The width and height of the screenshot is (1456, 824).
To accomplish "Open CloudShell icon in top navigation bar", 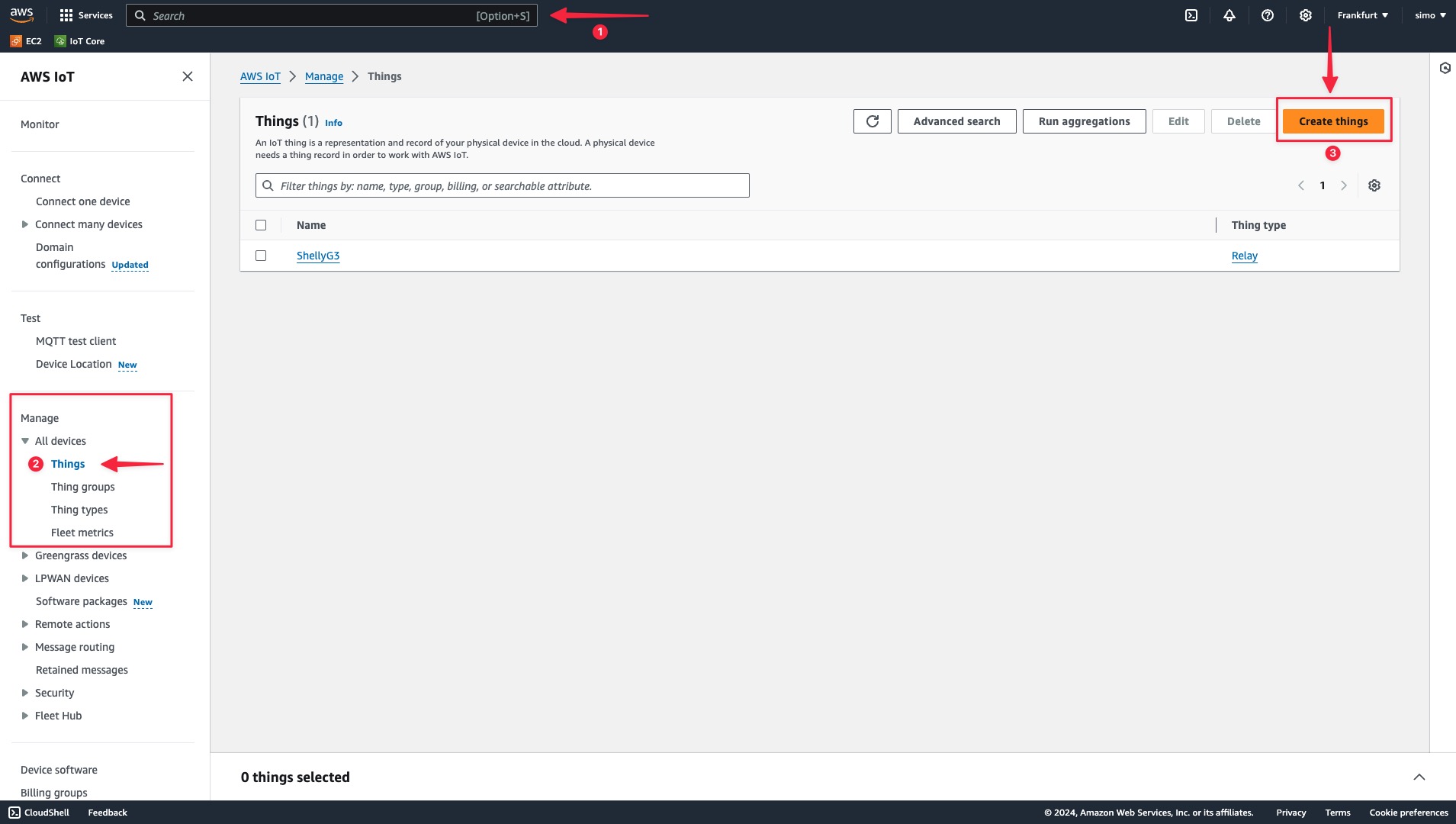I will pyautogui.click(x=1191, y=15).
